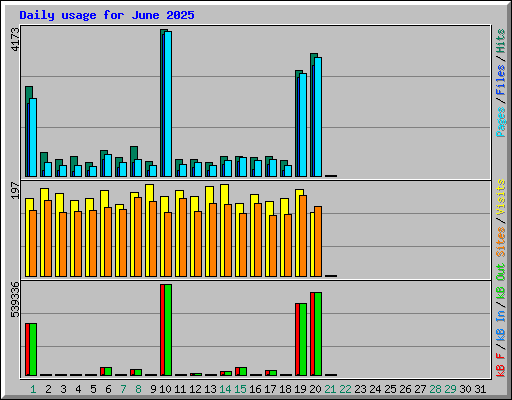Screen dimensions: 512x400
Task: Click the cyan Pages bar for day 20
Action: [x=318, y=117]
